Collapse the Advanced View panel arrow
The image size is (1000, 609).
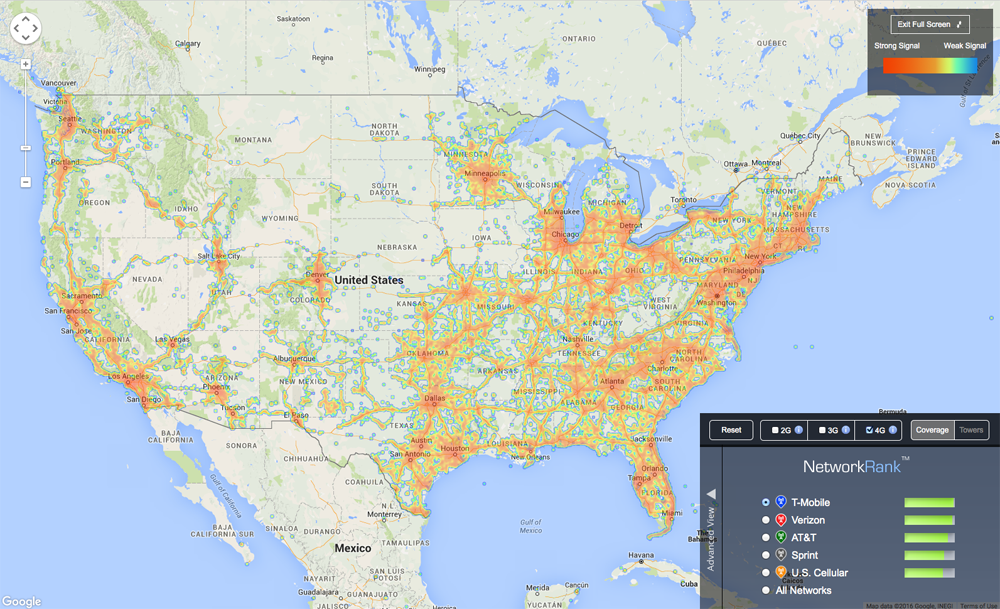711,494
